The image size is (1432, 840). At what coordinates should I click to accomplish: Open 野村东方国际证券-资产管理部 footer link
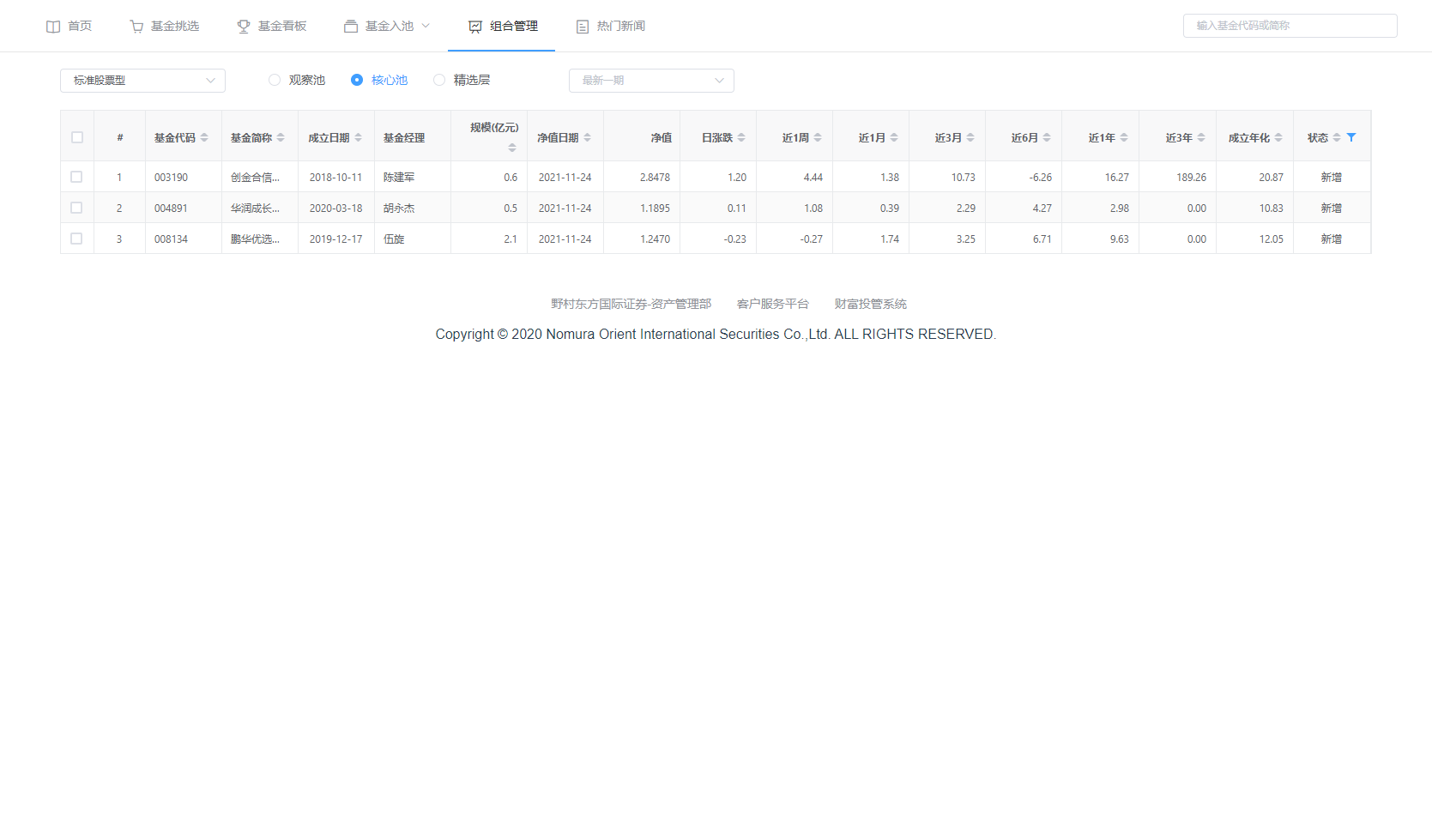631,304
